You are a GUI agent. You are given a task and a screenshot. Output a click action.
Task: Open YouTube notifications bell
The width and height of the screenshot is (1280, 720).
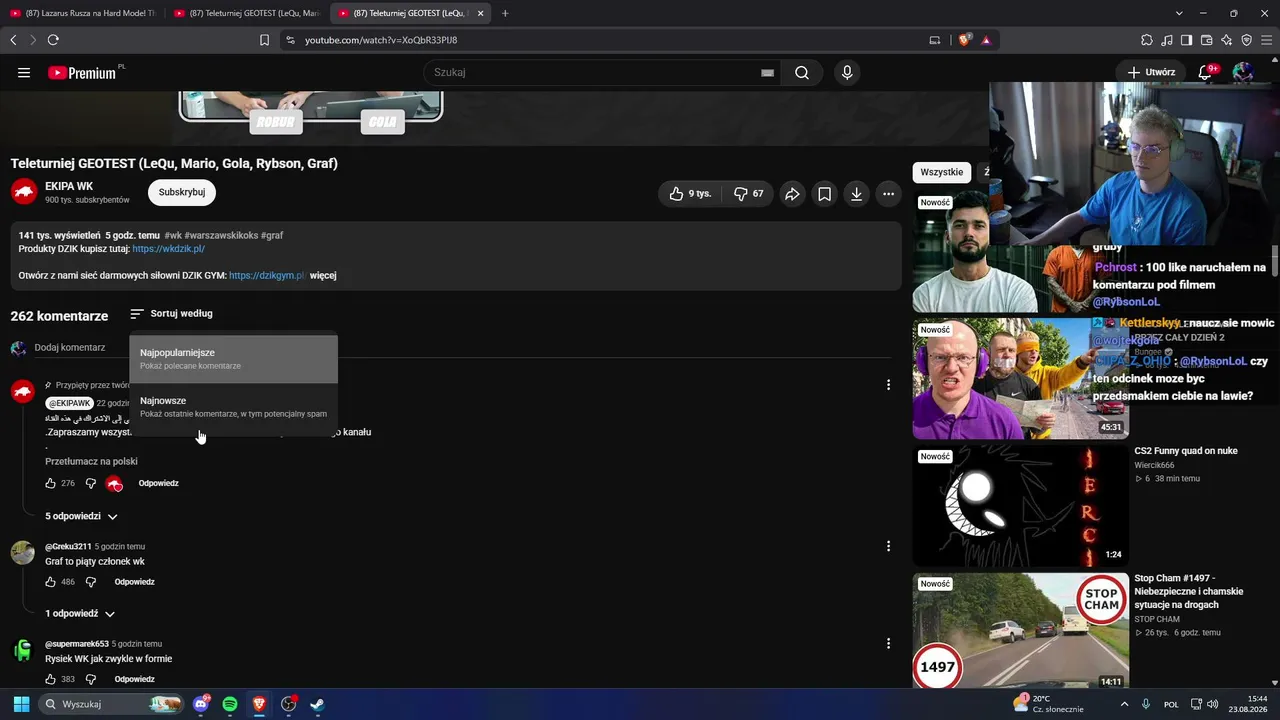(x=1206, y=72)
